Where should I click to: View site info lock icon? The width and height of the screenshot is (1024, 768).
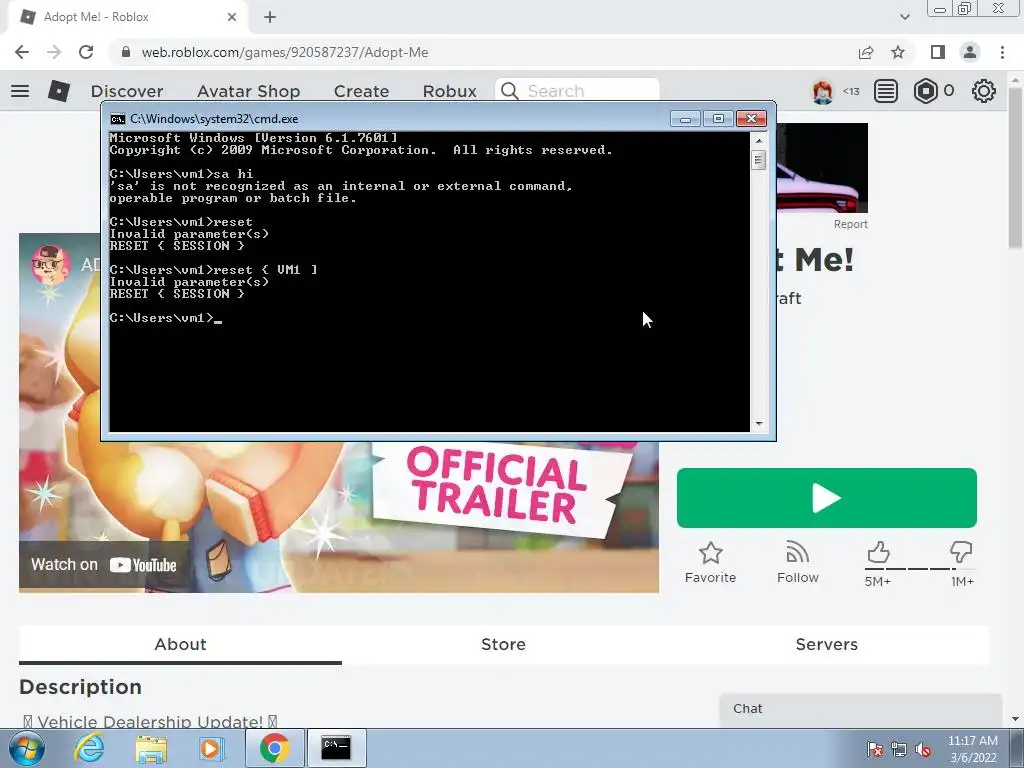(126, 52)
